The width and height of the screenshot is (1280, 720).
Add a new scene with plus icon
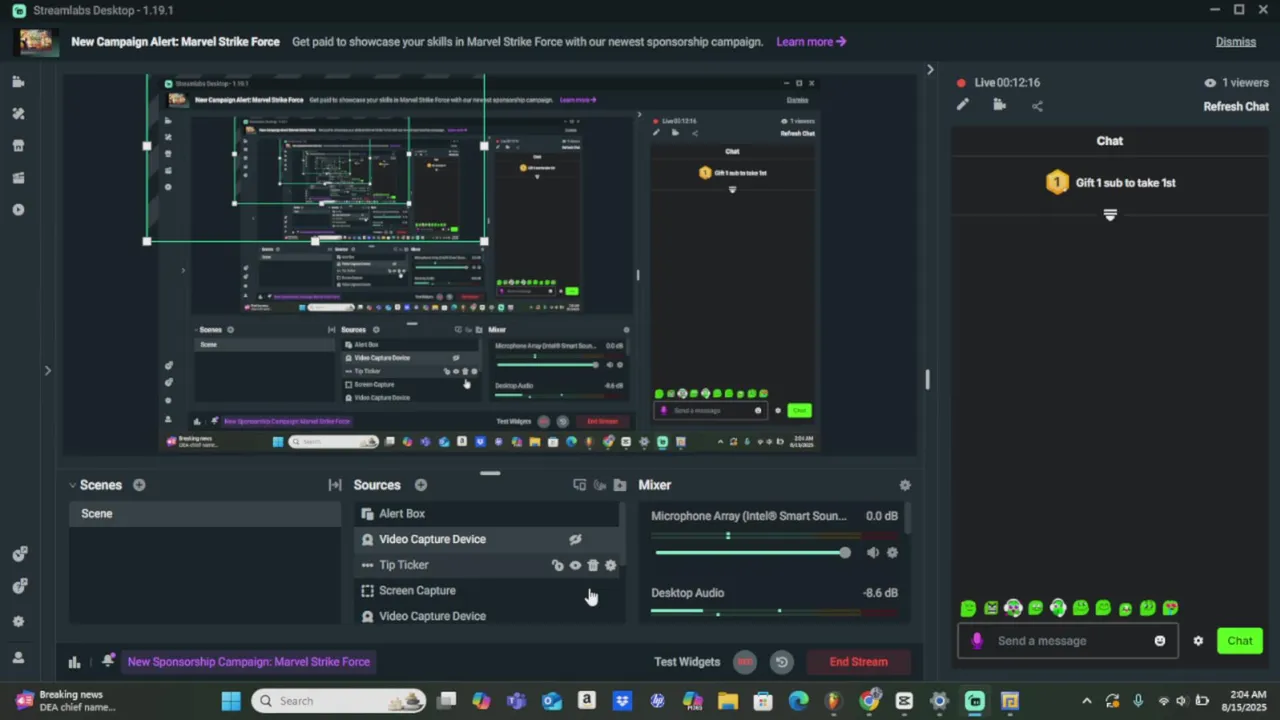tap(139, 485)
